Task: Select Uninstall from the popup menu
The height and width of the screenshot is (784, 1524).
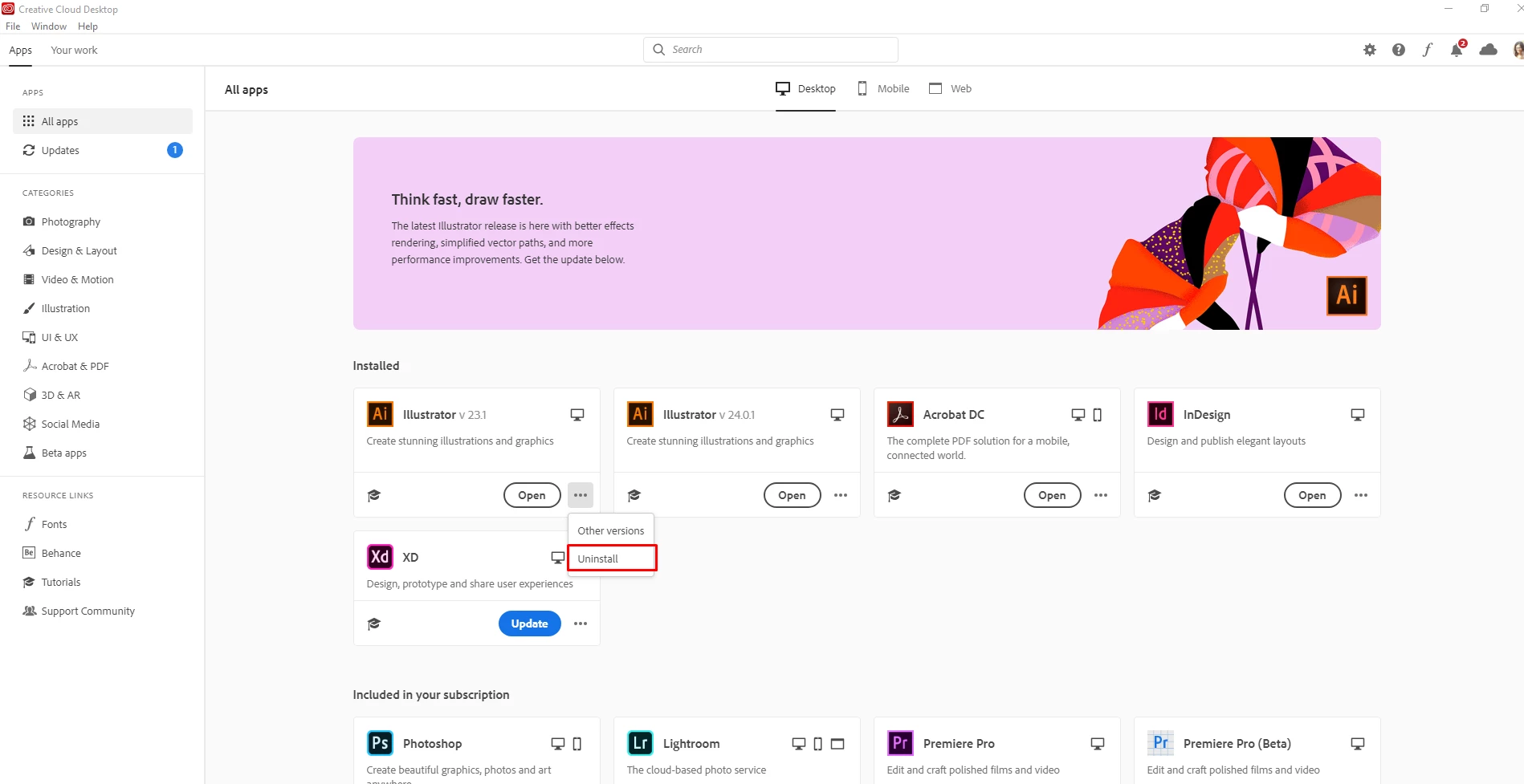Action: point(612,559)
